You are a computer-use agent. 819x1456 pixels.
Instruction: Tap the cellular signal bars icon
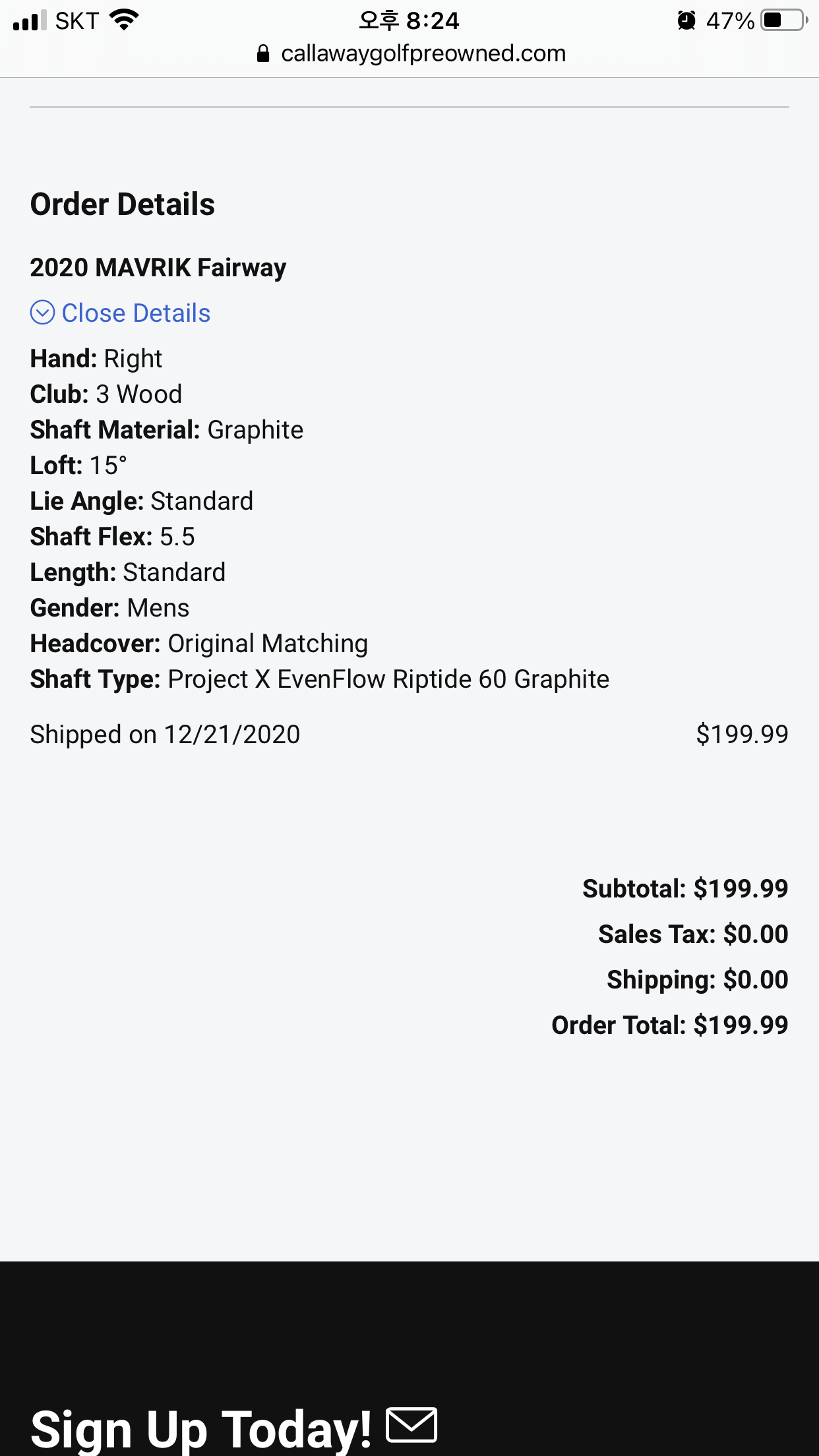pos(30,20)
